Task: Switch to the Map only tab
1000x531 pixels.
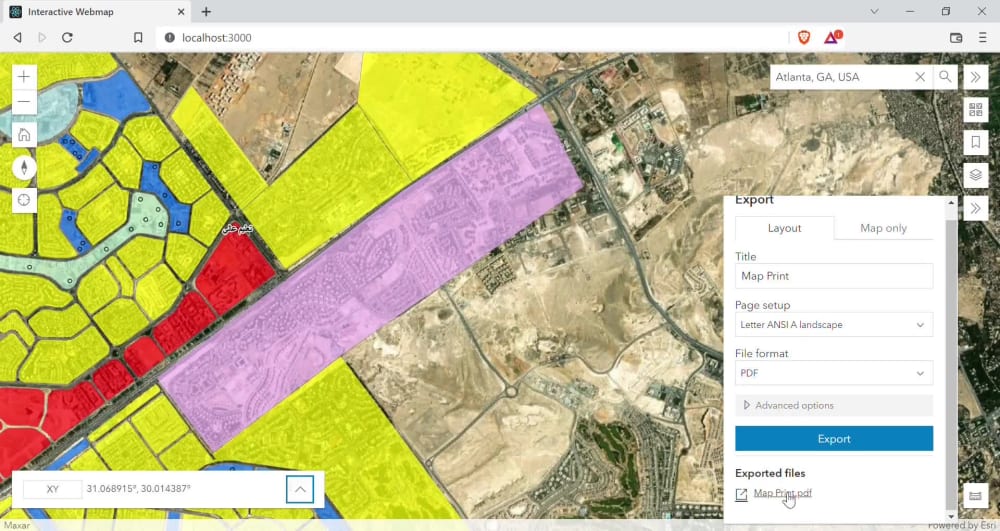Action: click(x=883, y=228)
